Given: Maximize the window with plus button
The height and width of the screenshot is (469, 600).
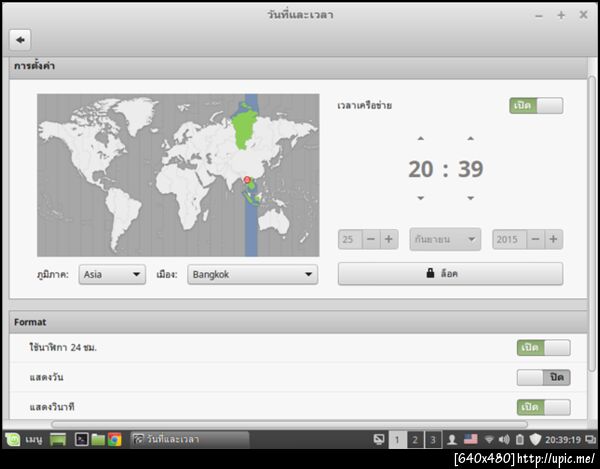Looking at the screenshot, I should (561, 15).
